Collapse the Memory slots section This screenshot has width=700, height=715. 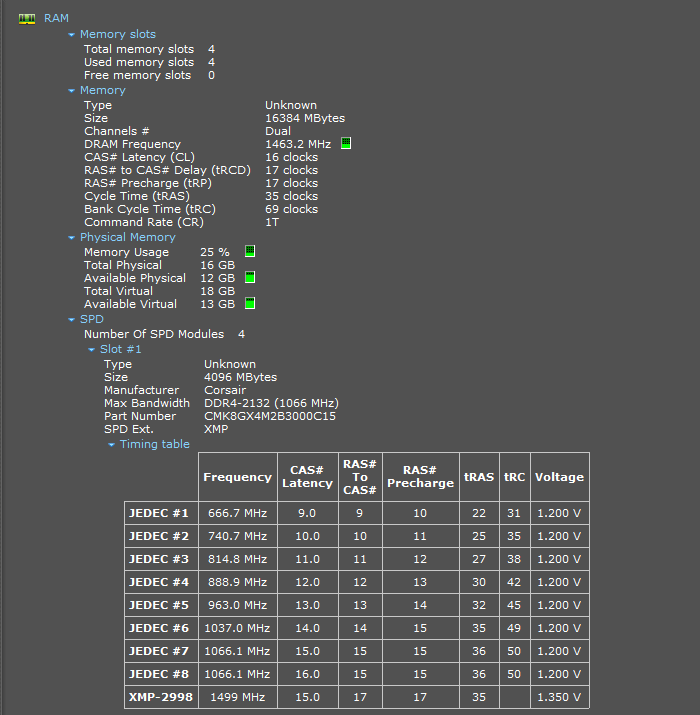71,35
